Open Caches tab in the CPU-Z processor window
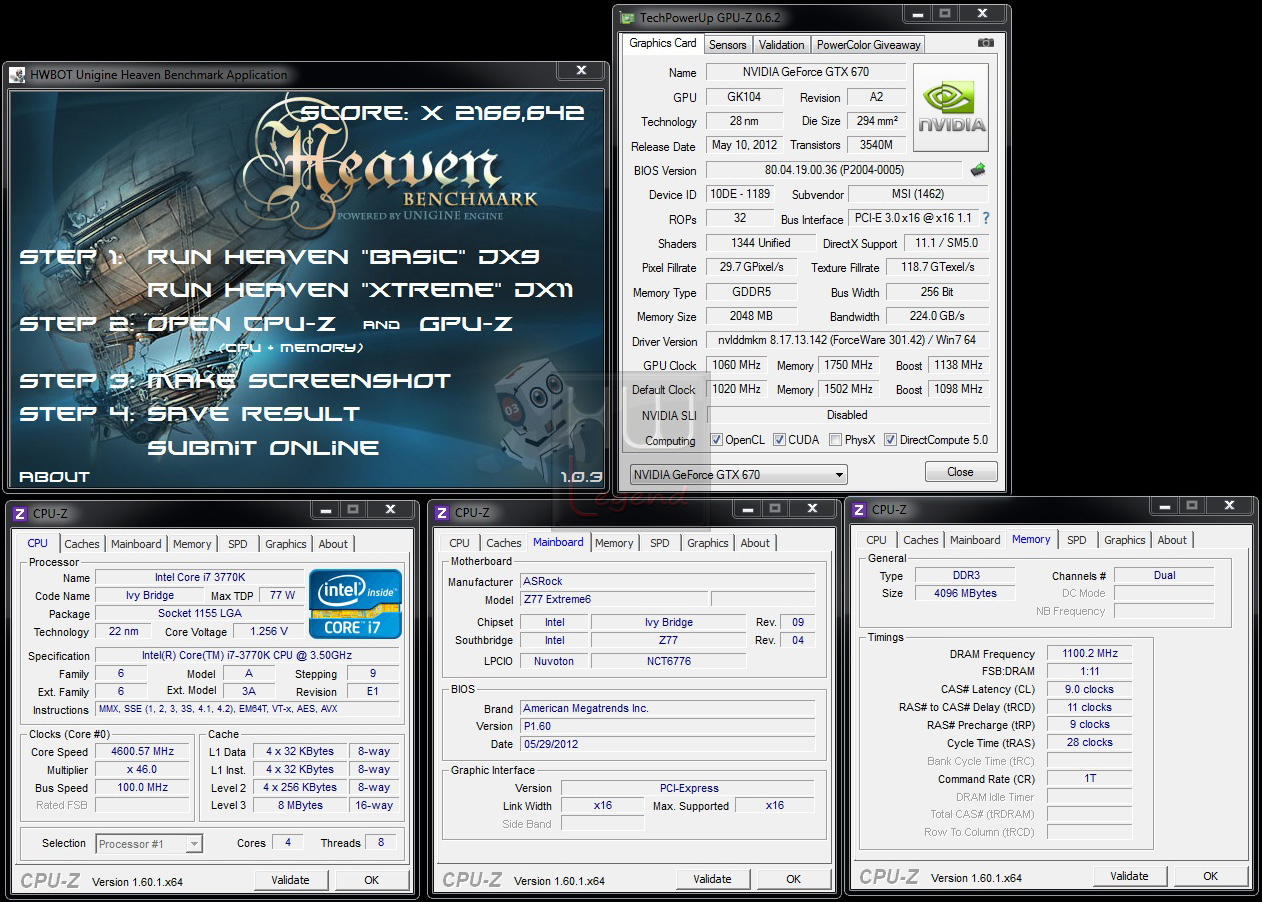The image size is (1262, 902). [x=82, y=544]
